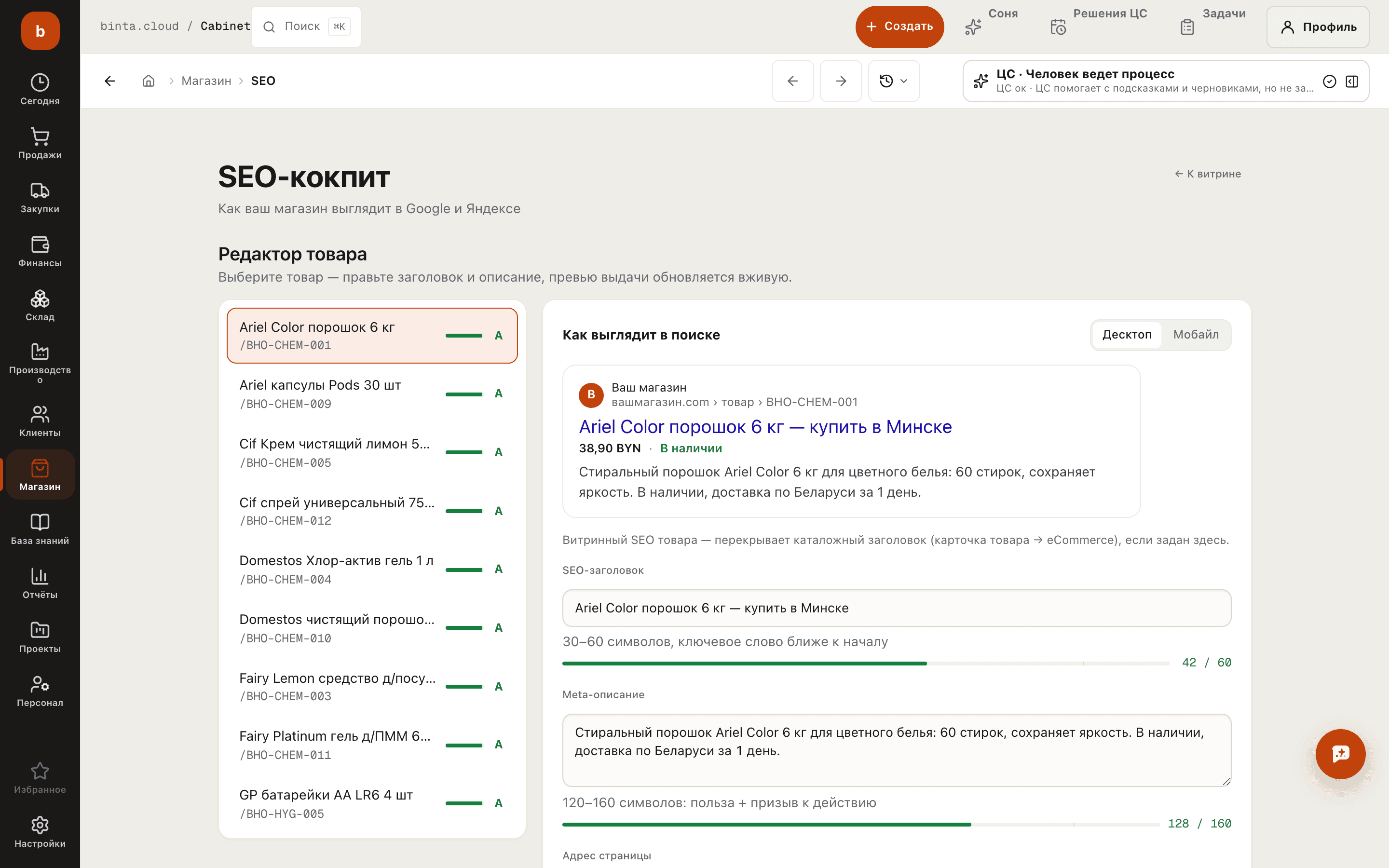Screen dimensions: 1389x868
Task: Open Избранное favorites
Action: (40, 778)
